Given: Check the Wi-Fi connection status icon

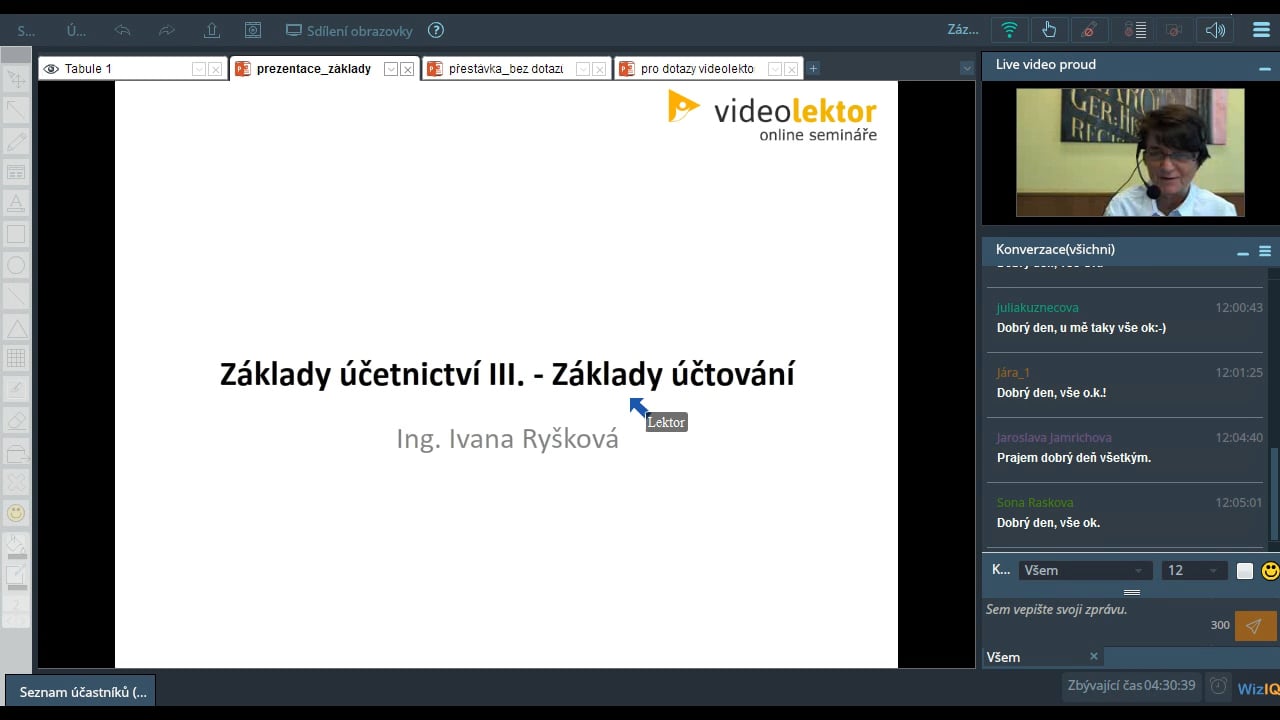Looking at the screenshot, I should [x=1010, y=30].
